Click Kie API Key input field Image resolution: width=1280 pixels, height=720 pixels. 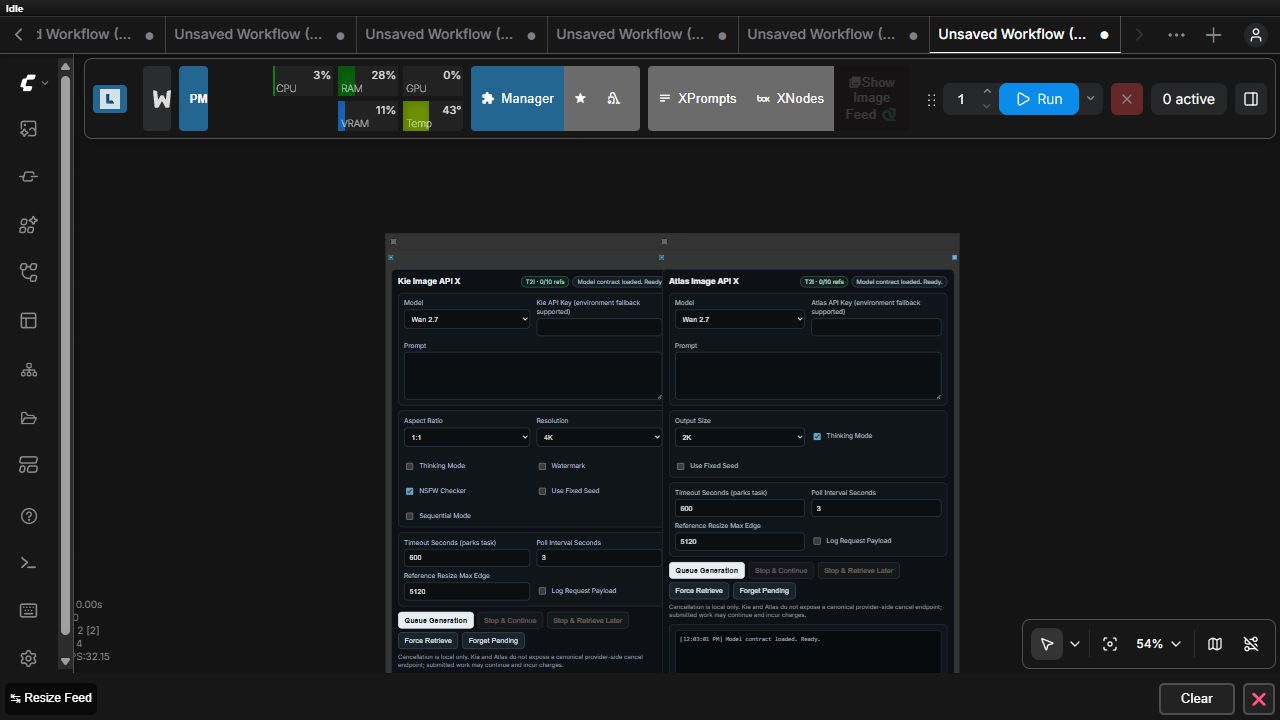tap(599, 327)
